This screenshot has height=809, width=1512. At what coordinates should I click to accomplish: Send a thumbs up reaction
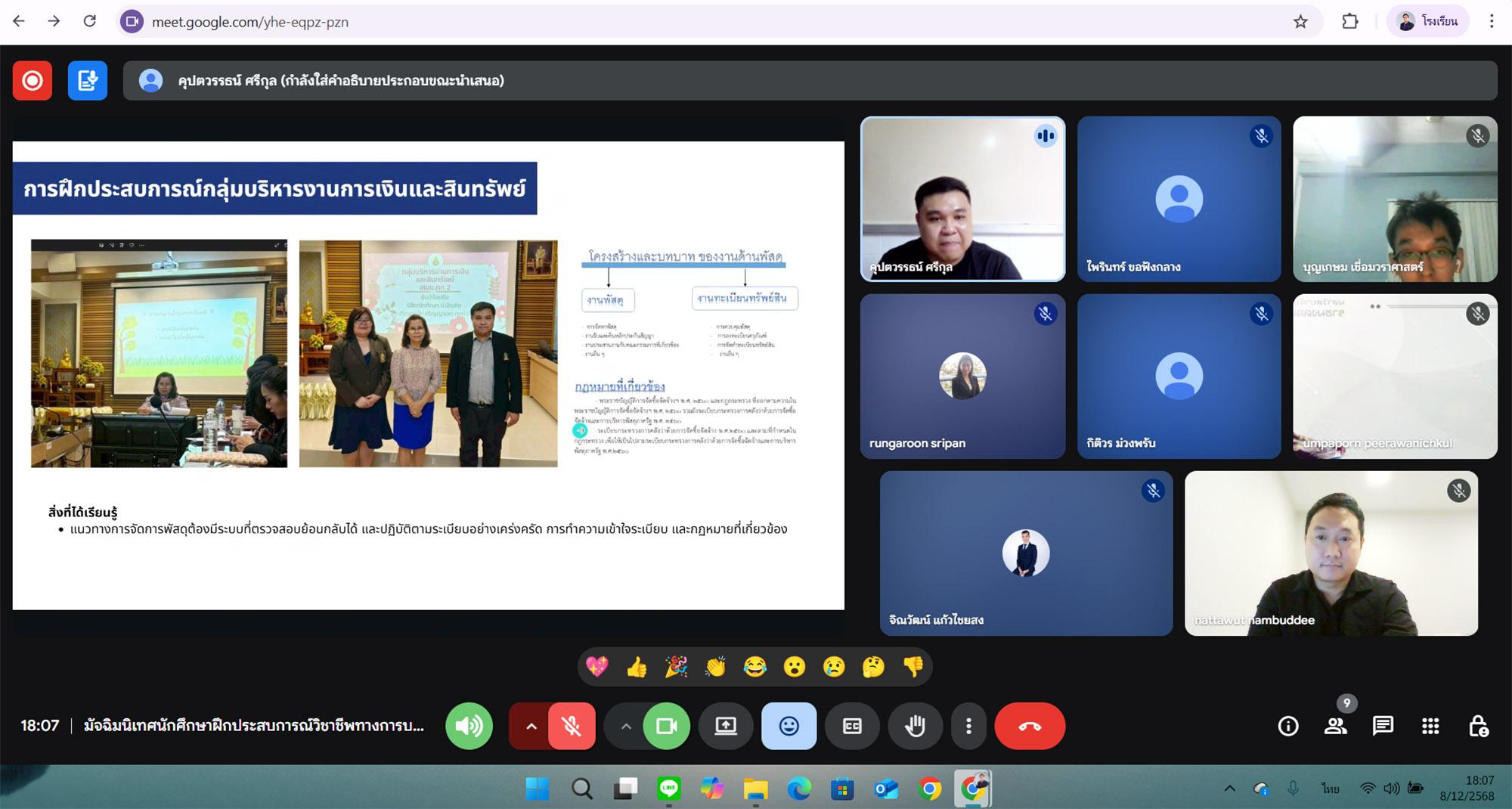(637, 667)
